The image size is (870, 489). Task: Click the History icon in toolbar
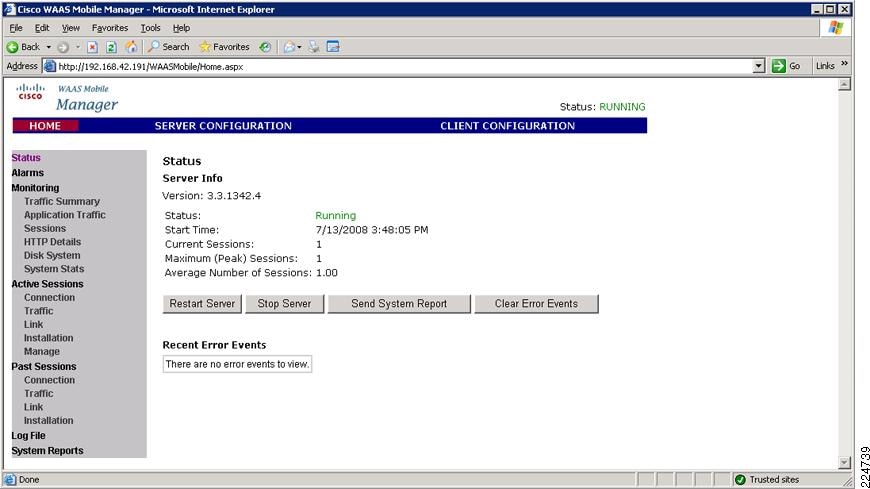[265, 47]
